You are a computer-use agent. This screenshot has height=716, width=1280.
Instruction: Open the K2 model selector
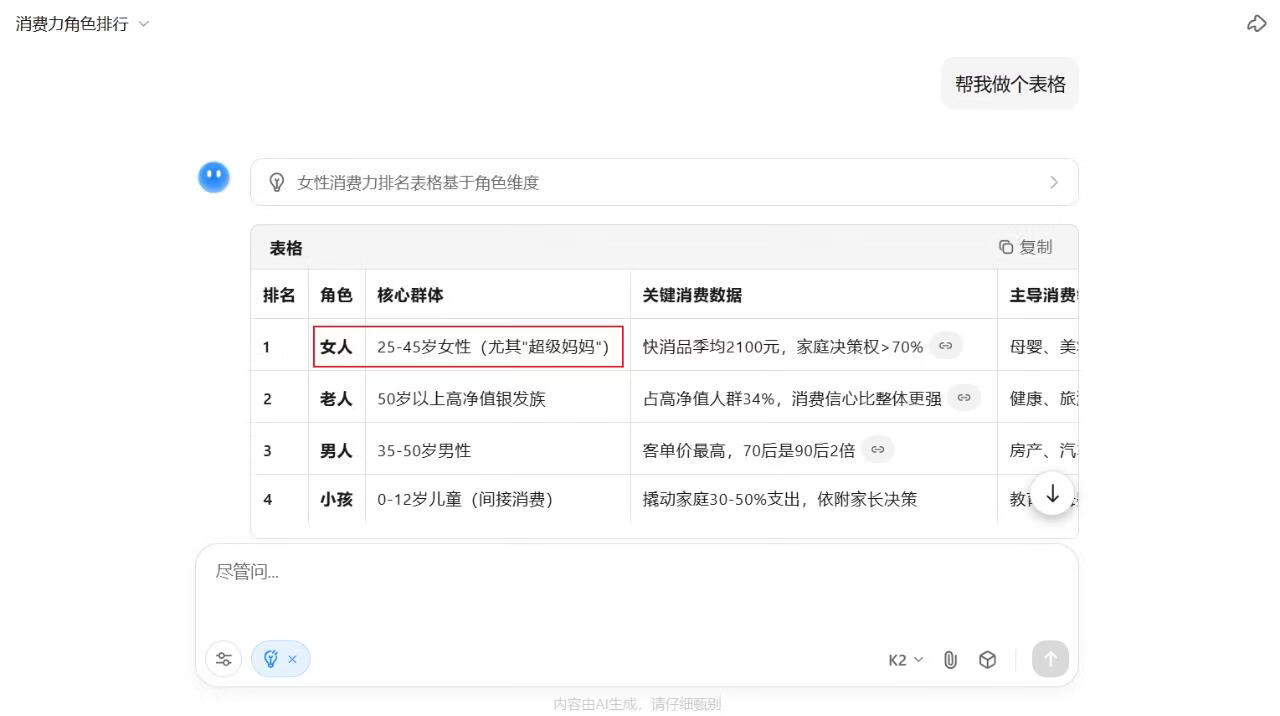(x=901, y=659)
